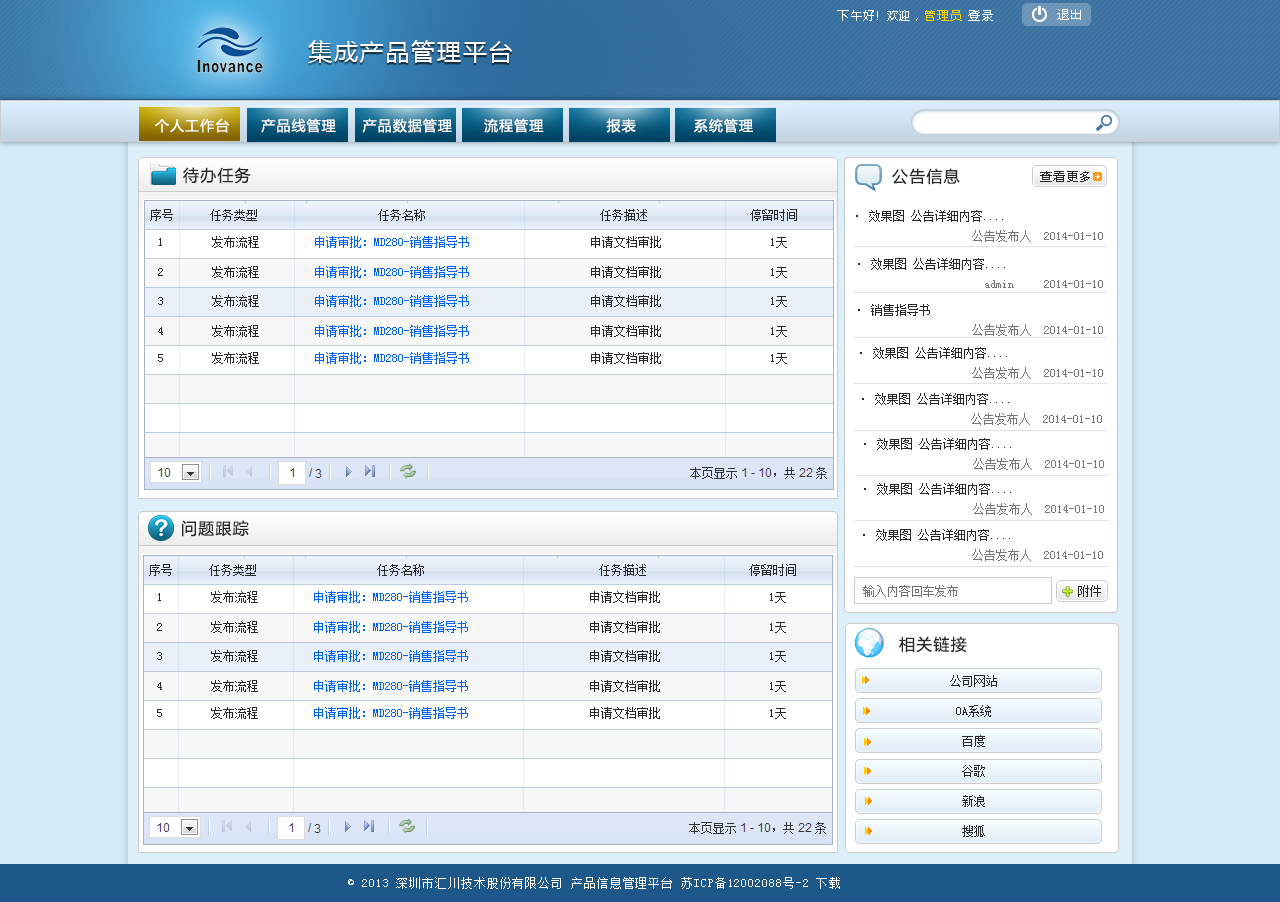Screen dimensions: 1280x902
Task: Open row 2 task link in 待办任务
Action: click(x=391, y=273)
